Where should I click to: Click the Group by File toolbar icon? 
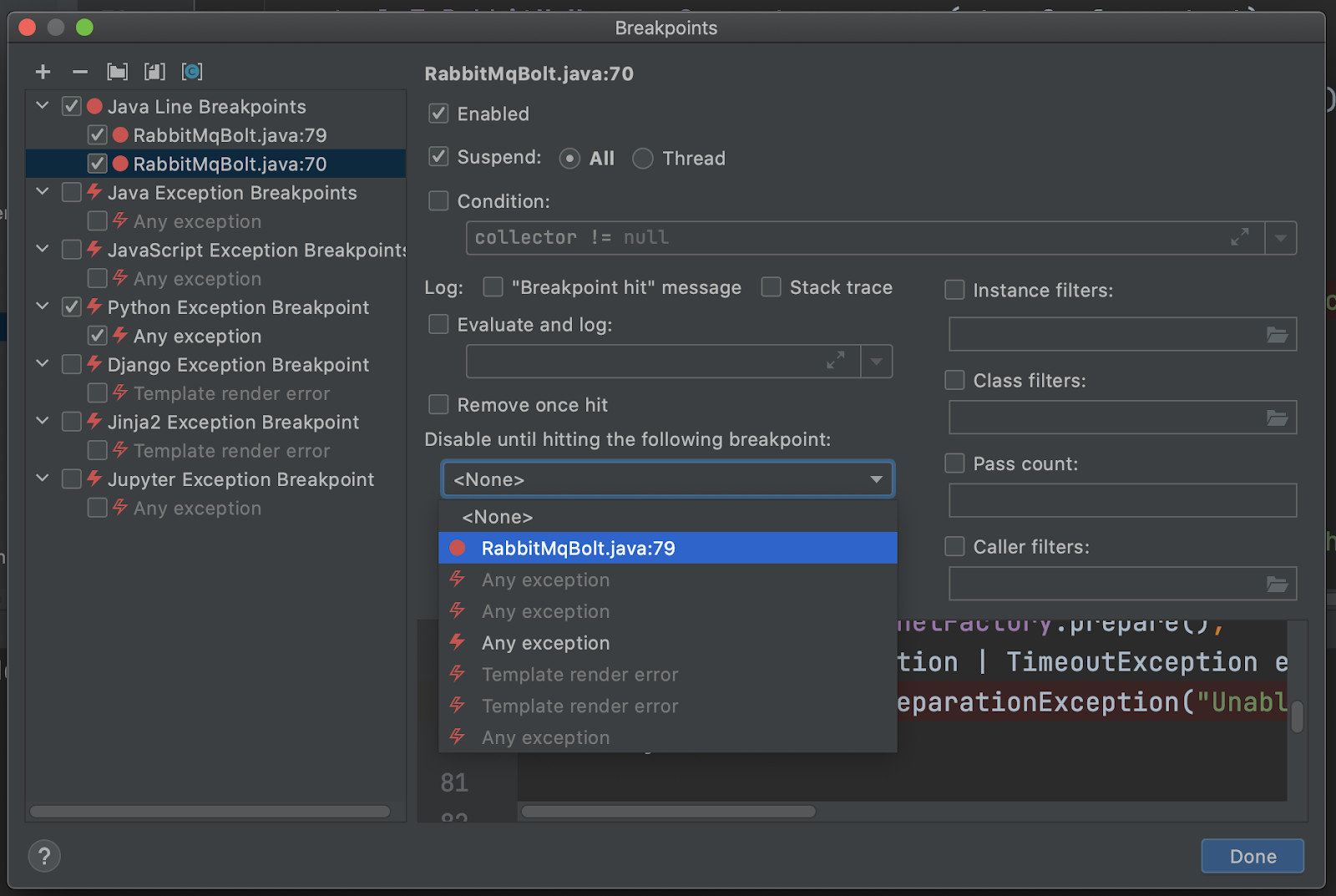click(x=154, y=72)
